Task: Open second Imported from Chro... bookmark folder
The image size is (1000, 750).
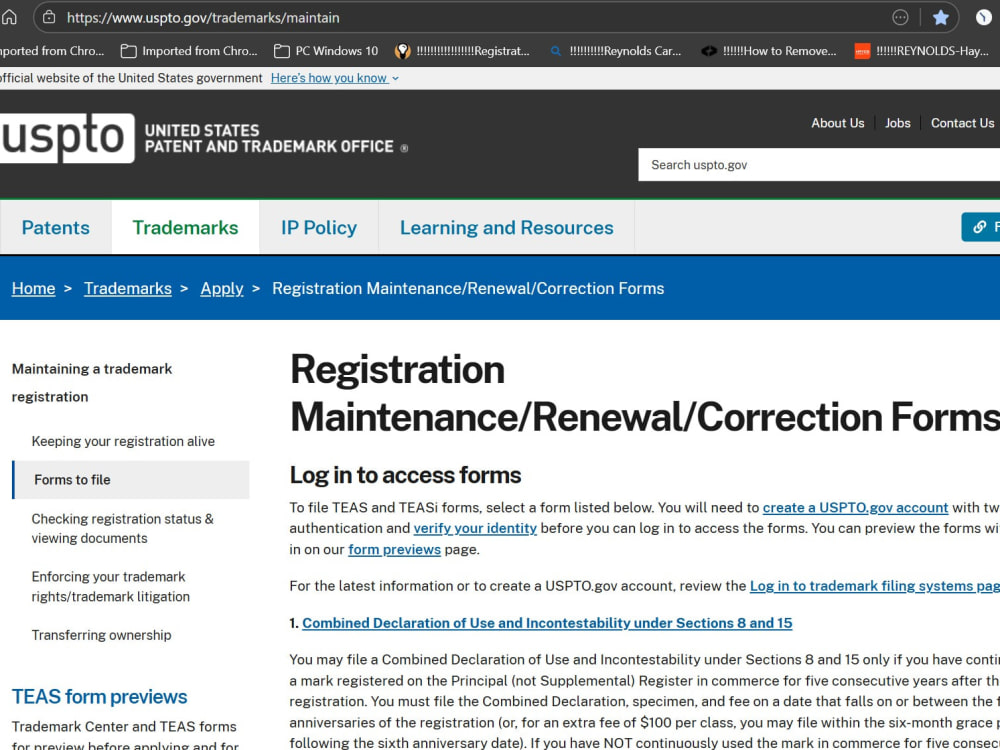Action: point(189,51)
